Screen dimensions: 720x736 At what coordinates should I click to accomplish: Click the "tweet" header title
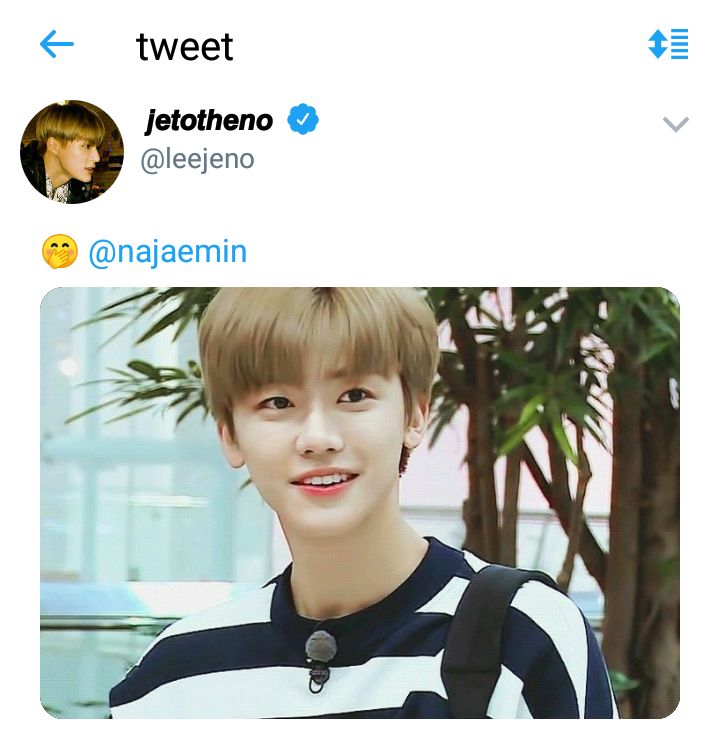185,46
